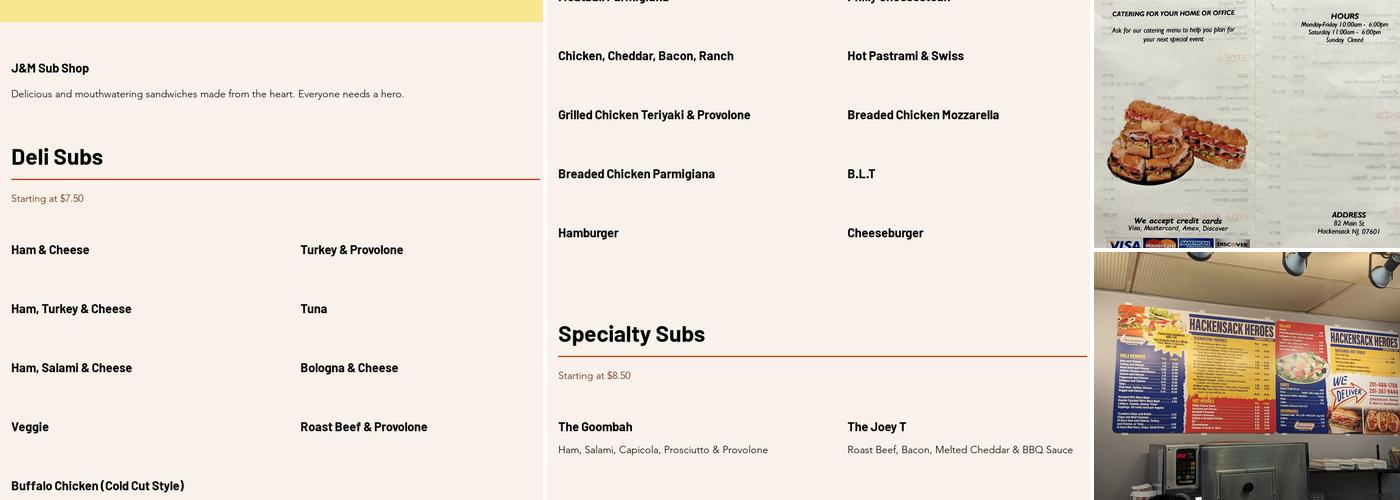Click the Ham & Cheese menu item
The image size is (1400, 500).
point(50,250)
